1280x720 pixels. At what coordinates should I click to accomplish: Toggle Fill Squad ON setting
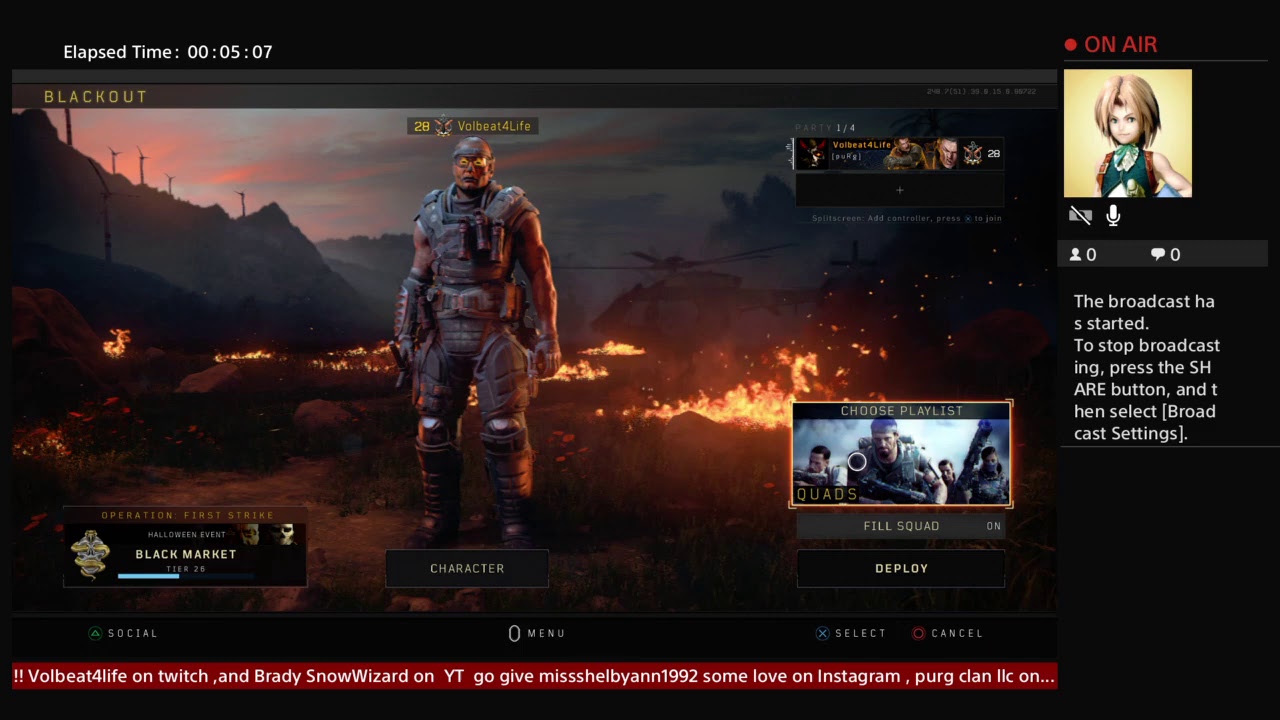tap(901, 526)
